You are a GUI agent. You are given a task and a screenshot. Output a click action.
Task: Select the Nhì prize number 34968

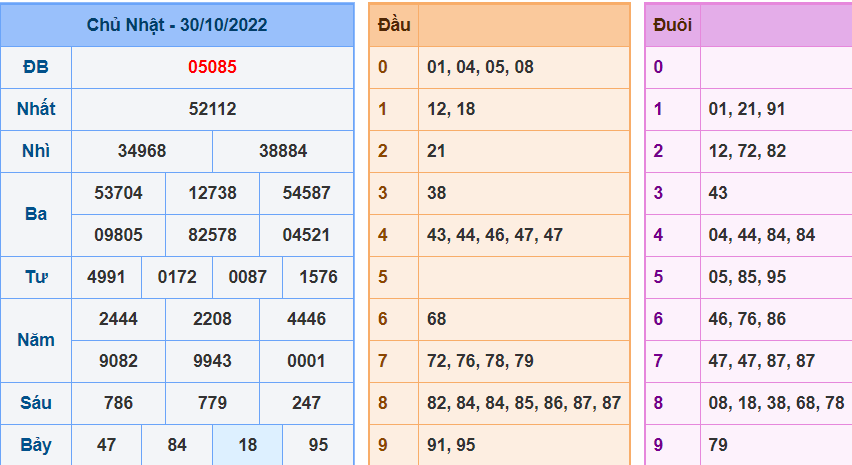point(142,150)
